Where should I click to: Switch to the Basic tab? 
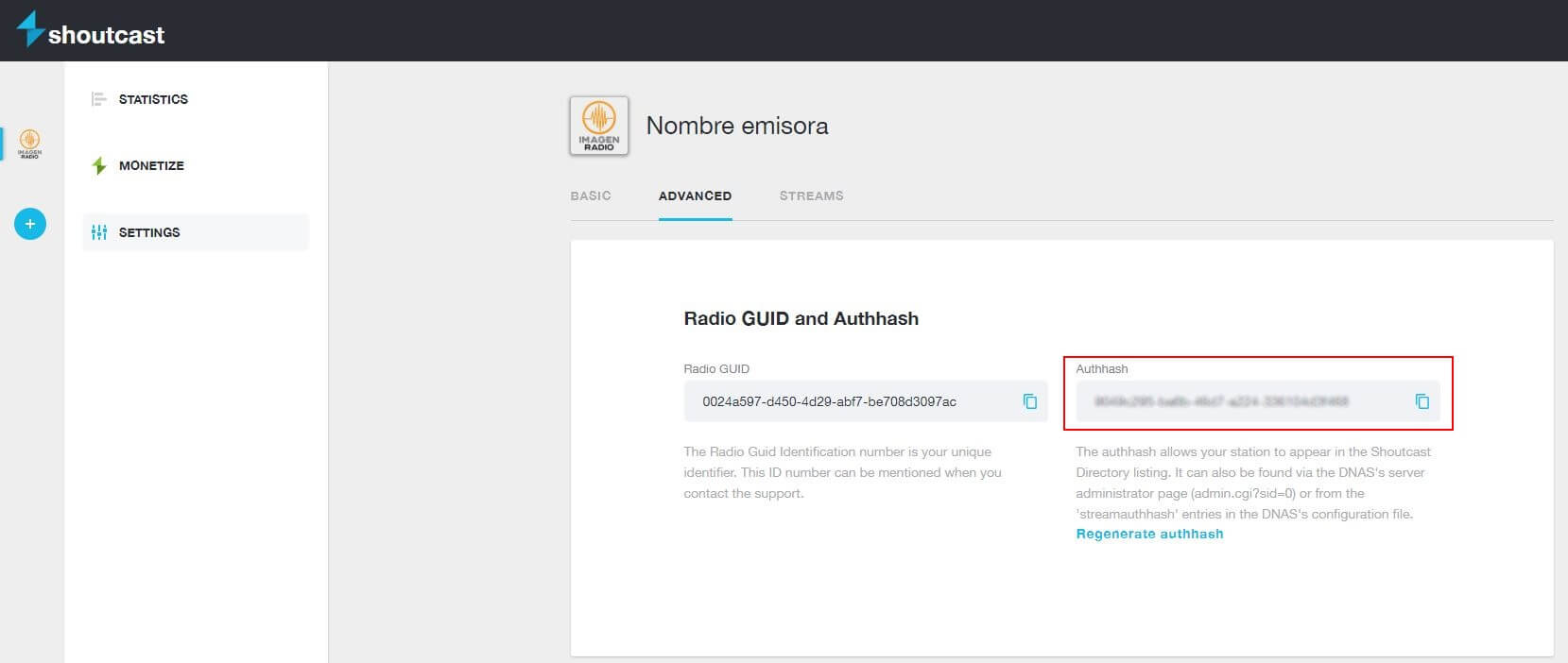(591, 195)
